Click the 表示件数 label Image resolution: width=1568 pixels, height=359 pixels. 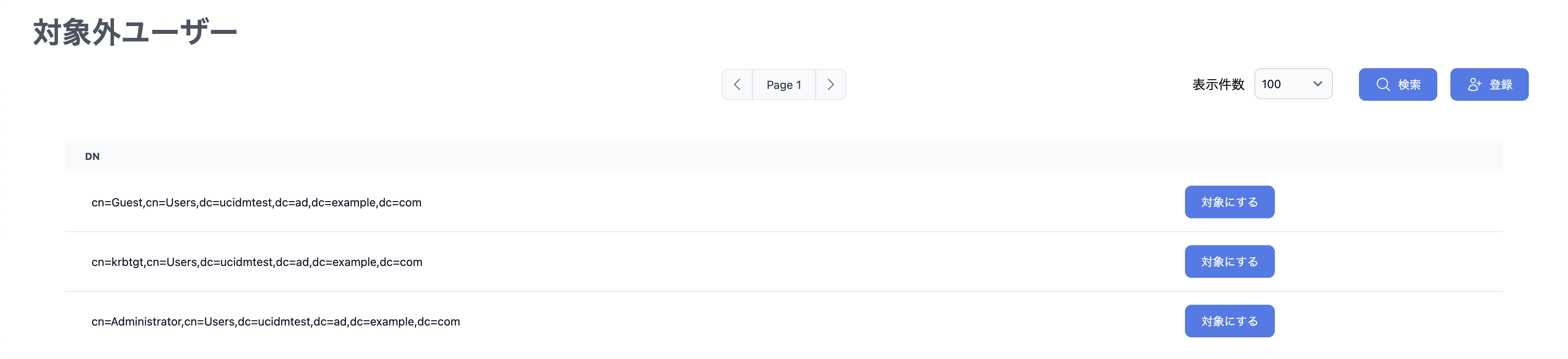point(1218,84)
